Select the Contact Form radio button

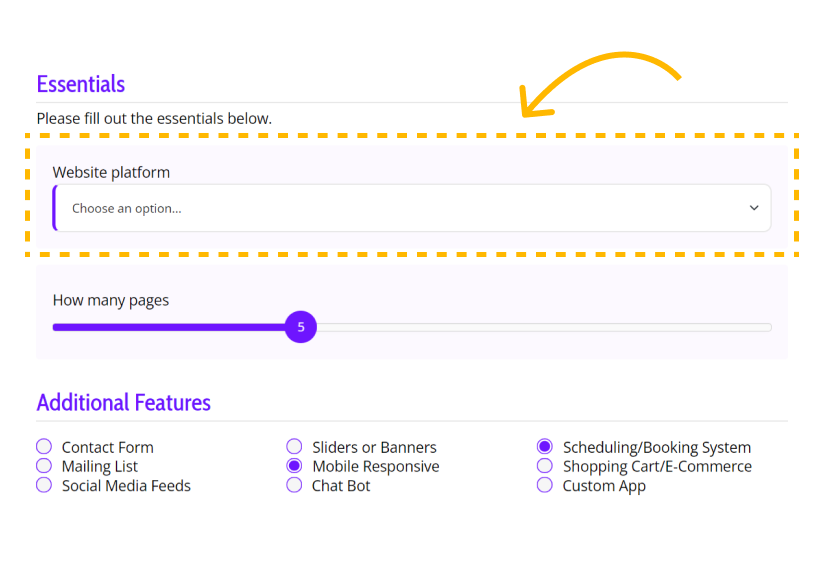point(44,447)
